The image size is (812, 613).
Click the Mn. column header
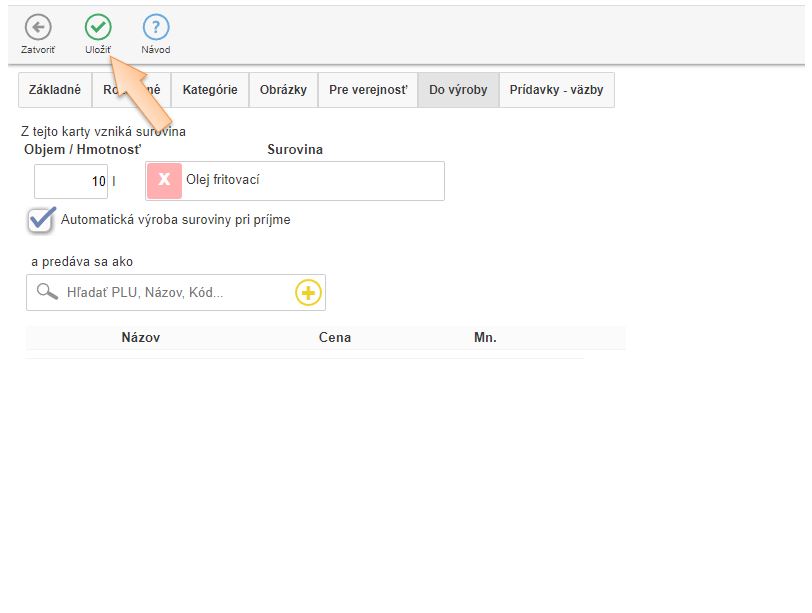(x=485, y=338)
